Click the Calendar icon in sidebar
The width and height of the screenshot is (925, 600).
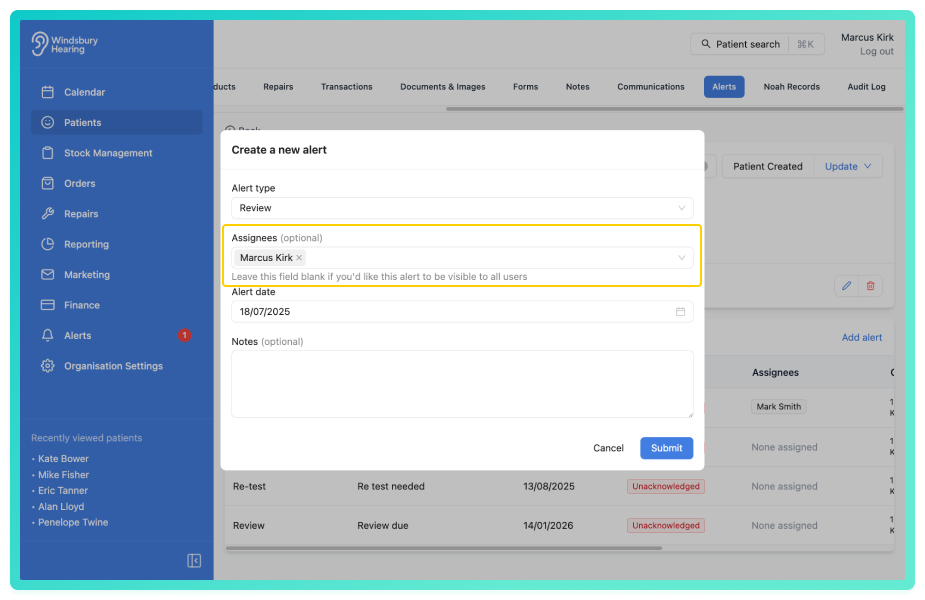click(48, 92)
